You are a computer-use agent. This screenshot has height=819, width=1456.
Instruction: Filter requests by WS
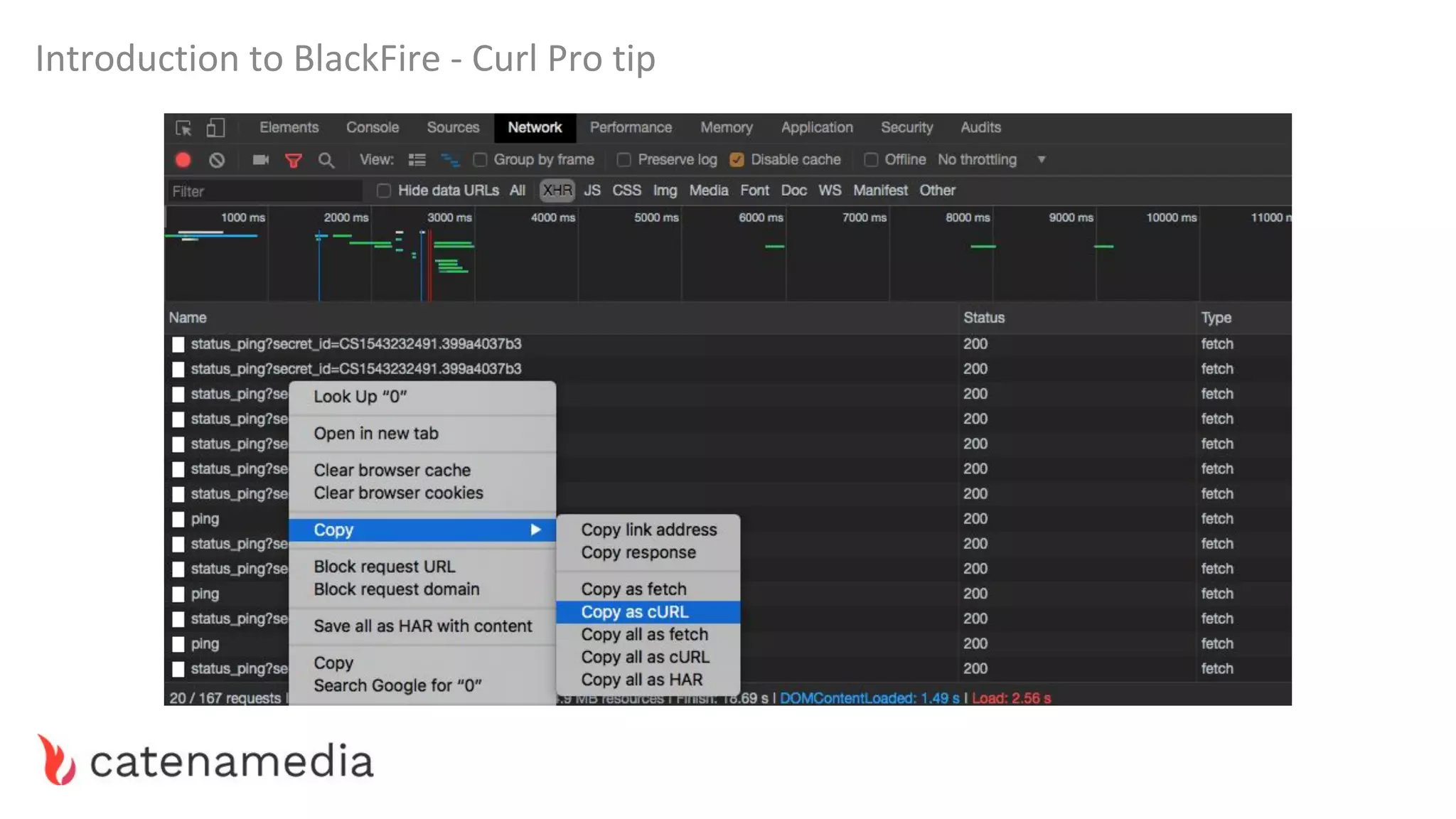830,191
